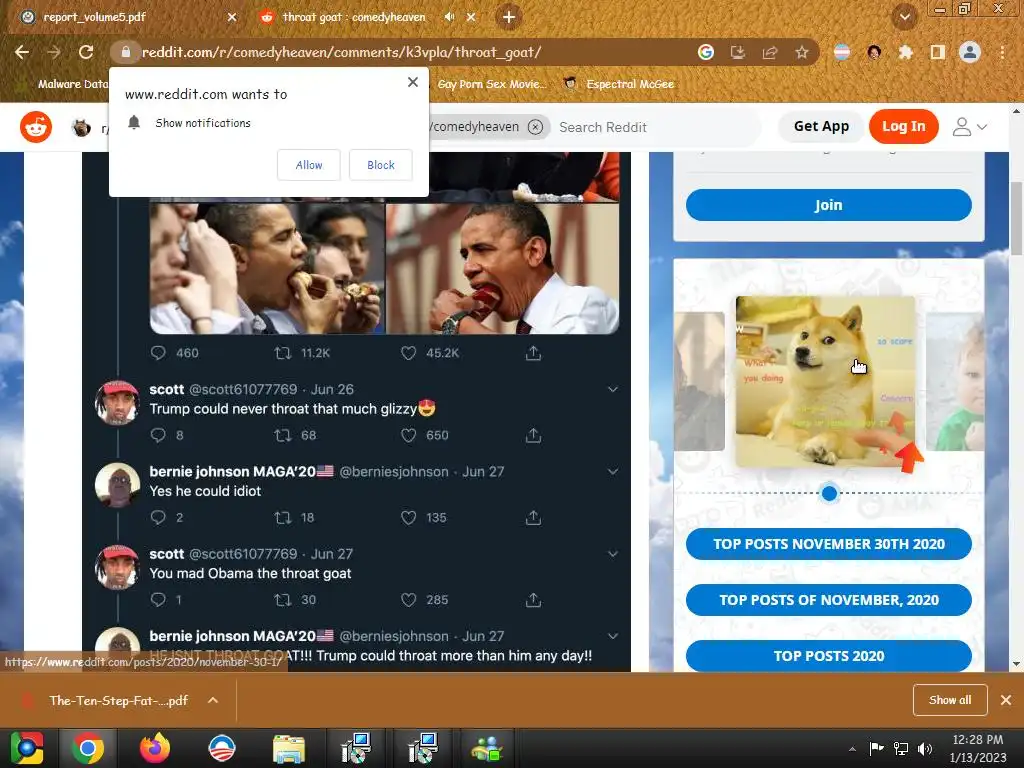Open the extensions puzzle piece icon
The image size is (1024, 768).
coord(905,52)
